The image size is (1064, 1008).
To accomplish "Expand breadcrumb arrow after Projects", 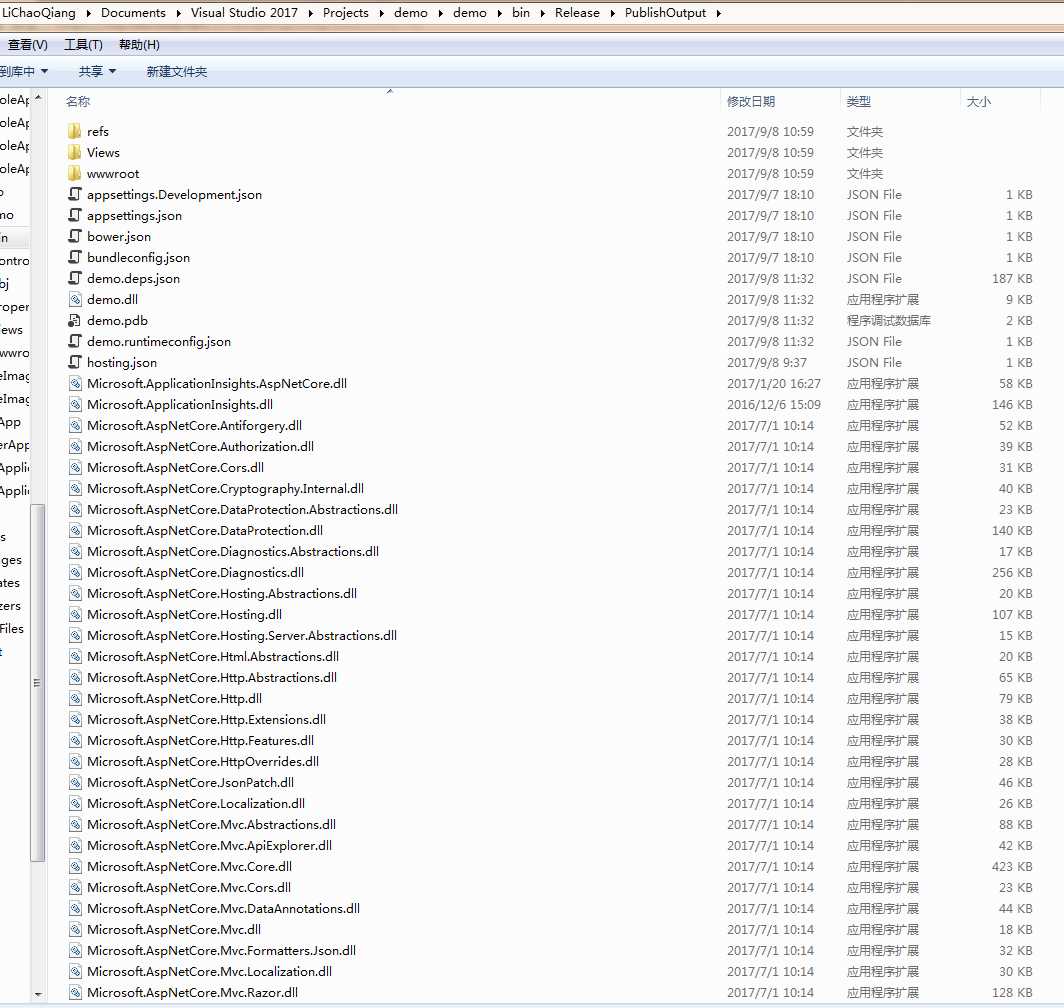I will (381, 14).
